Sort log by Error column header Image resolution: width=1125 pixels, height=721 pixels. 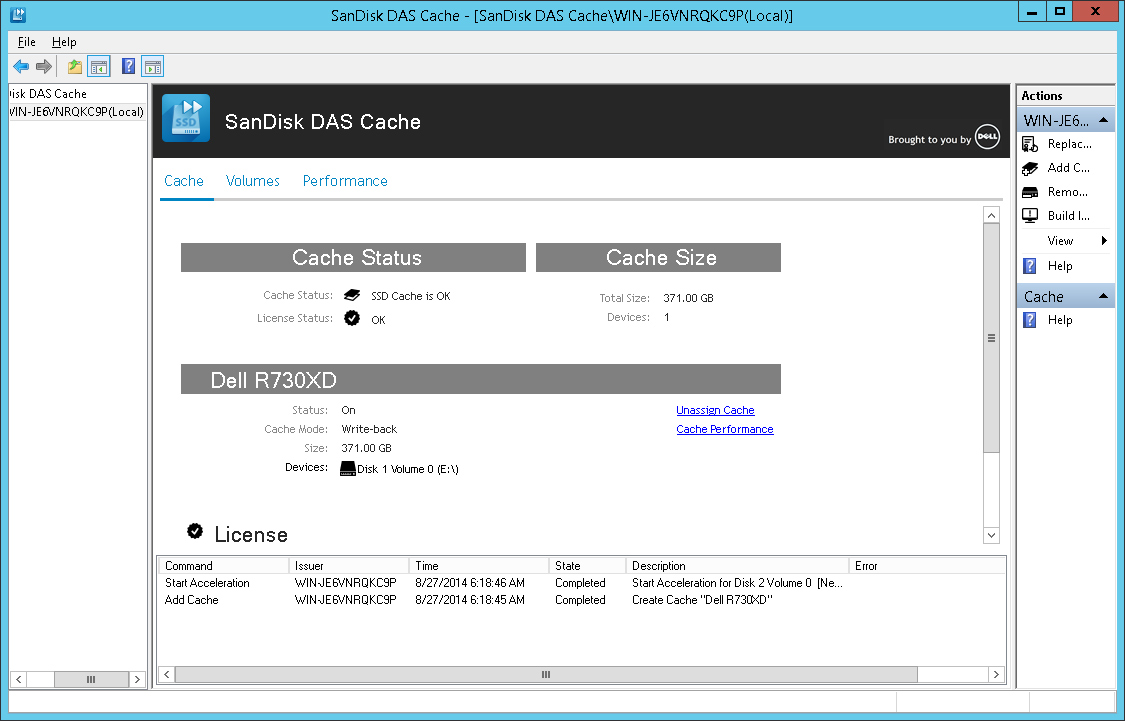coord(926,566)
